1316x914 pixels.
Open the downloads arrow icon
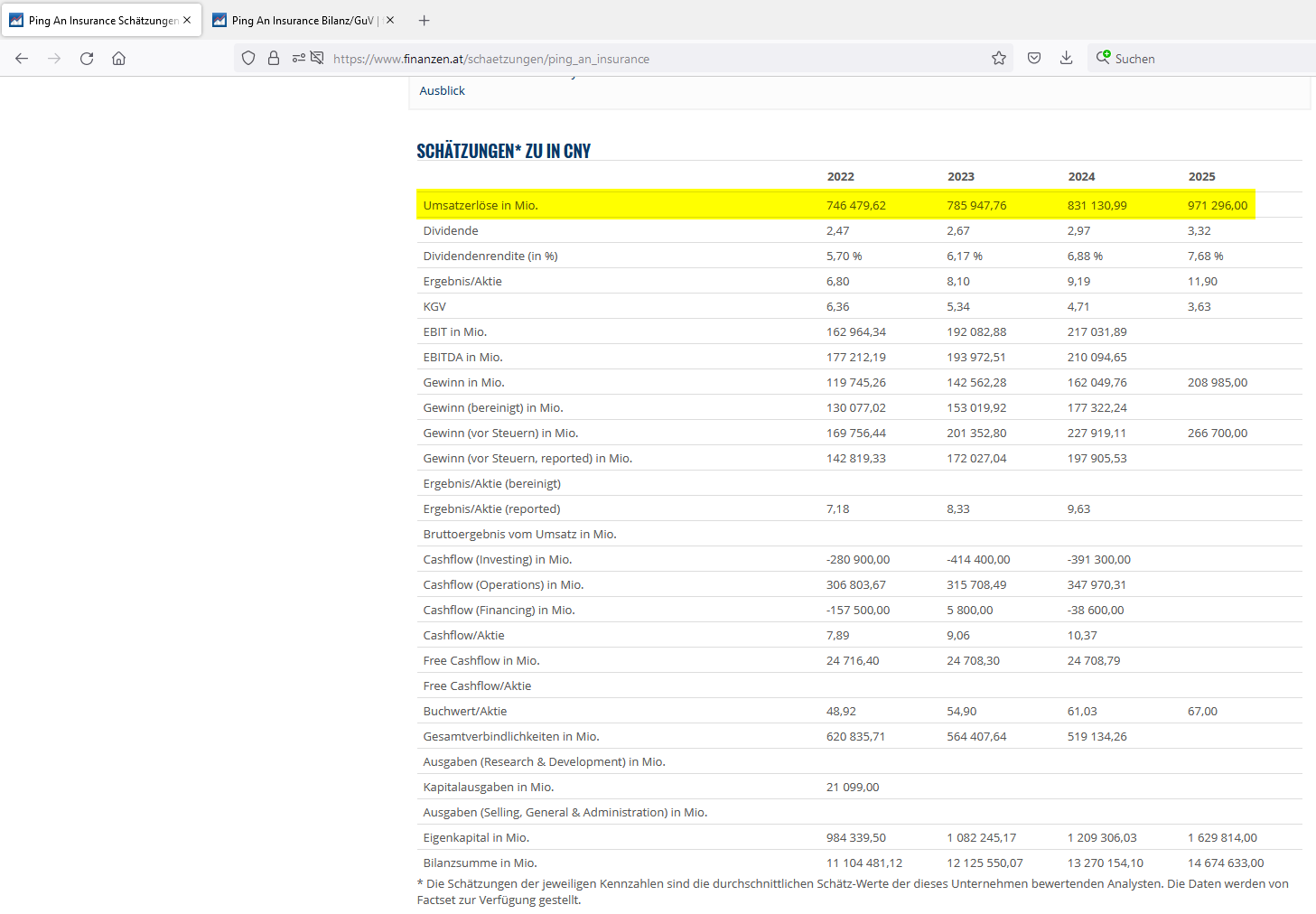point(1067,59)
